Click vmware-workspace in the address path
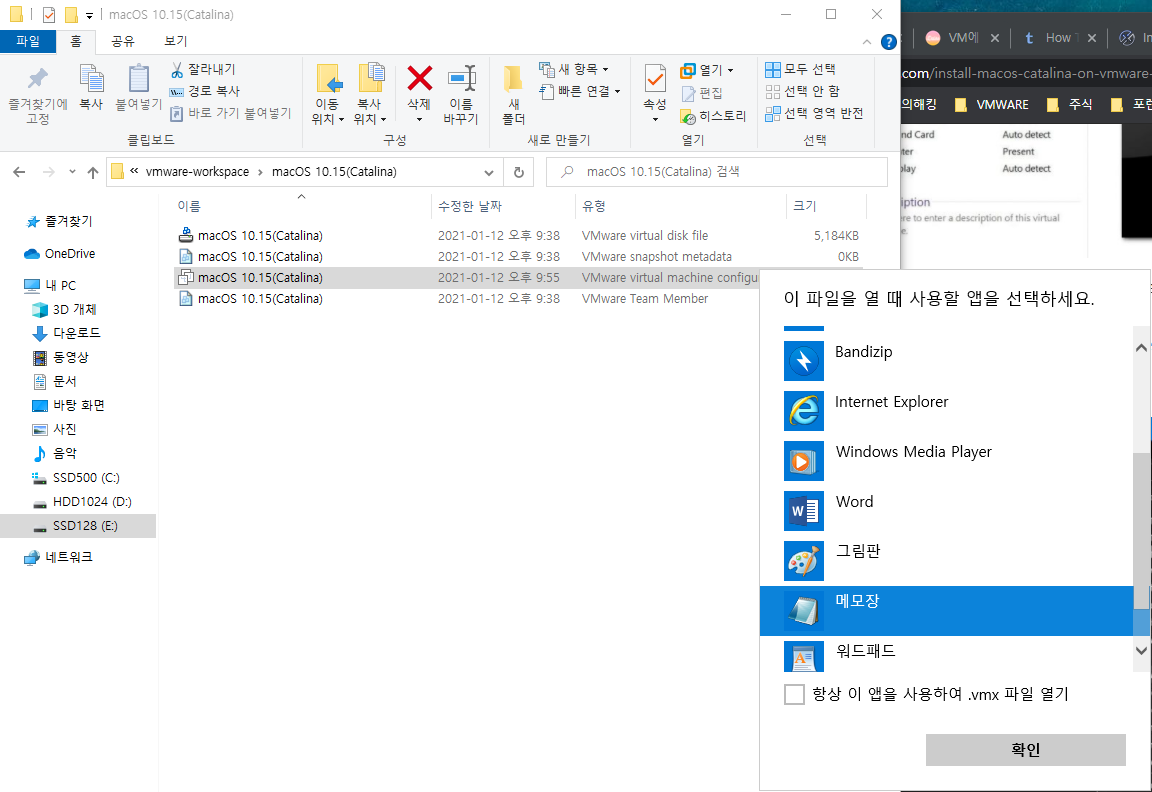Image resolution: width=1152 pixels, height=792 pixels. 197,172
